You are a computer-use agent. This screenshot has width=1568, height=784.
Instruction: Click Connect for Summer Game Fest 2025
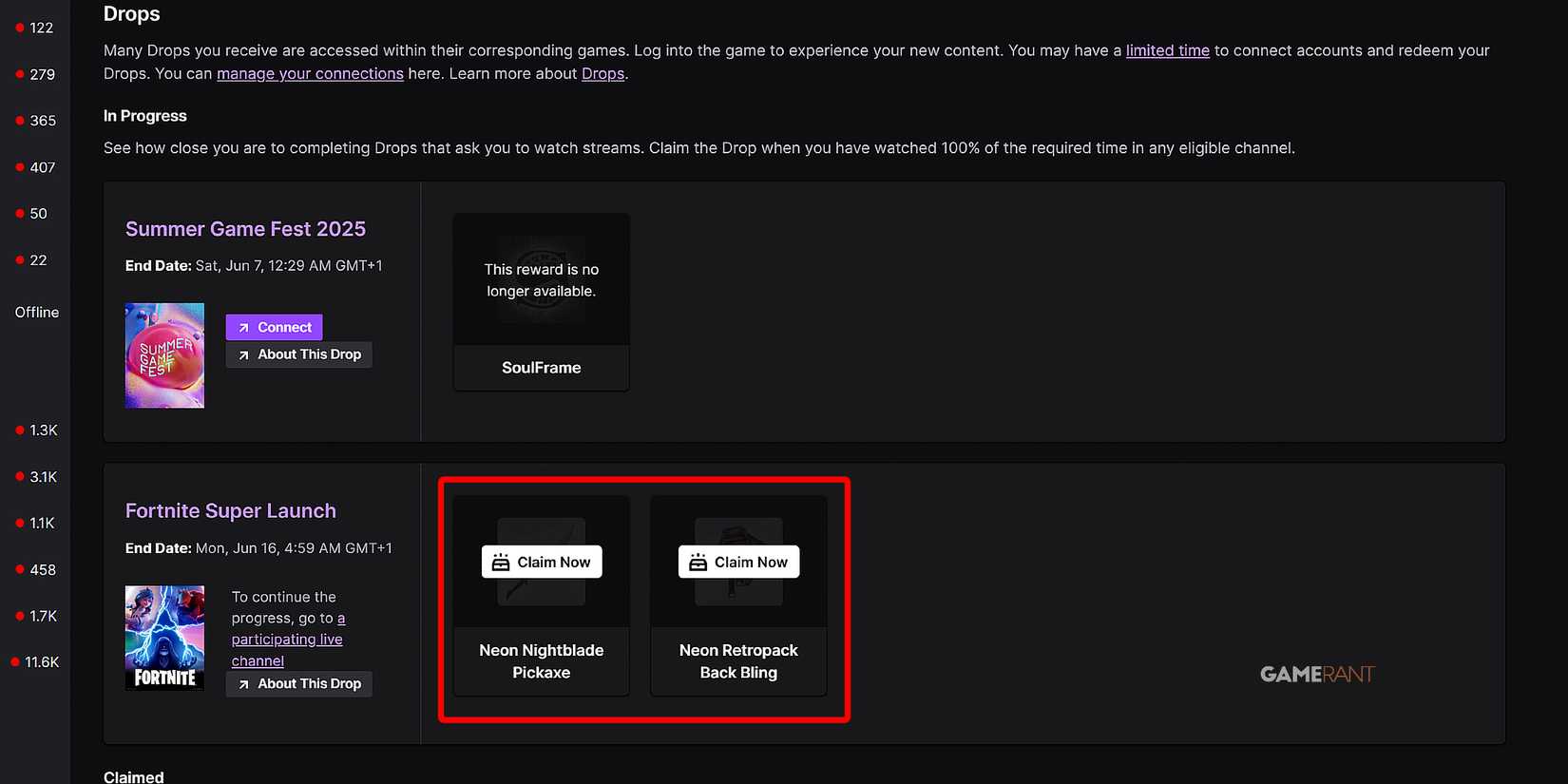(x=274, y=327)
